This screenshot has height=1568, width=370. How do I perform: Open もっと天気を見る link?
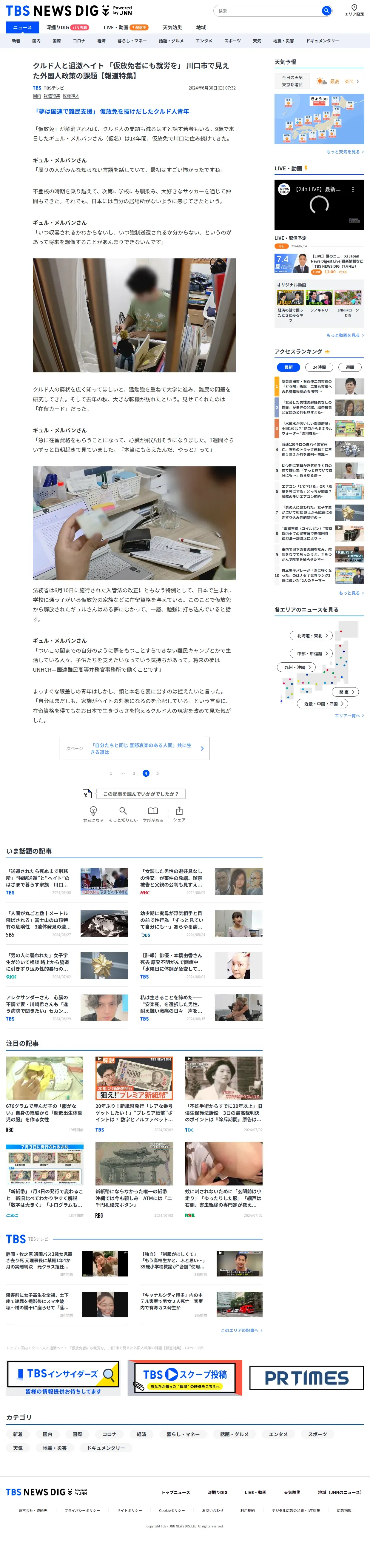click(x=345, y=152)
